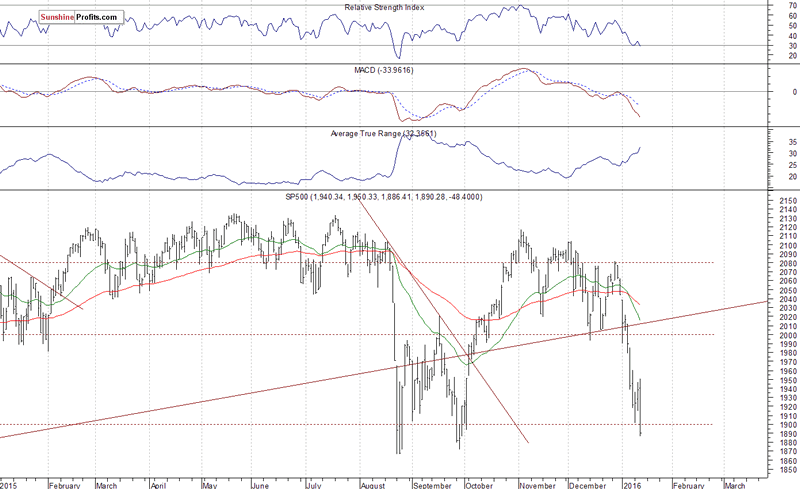Select the 2016 year axis marker

click(x=633, y=485)
